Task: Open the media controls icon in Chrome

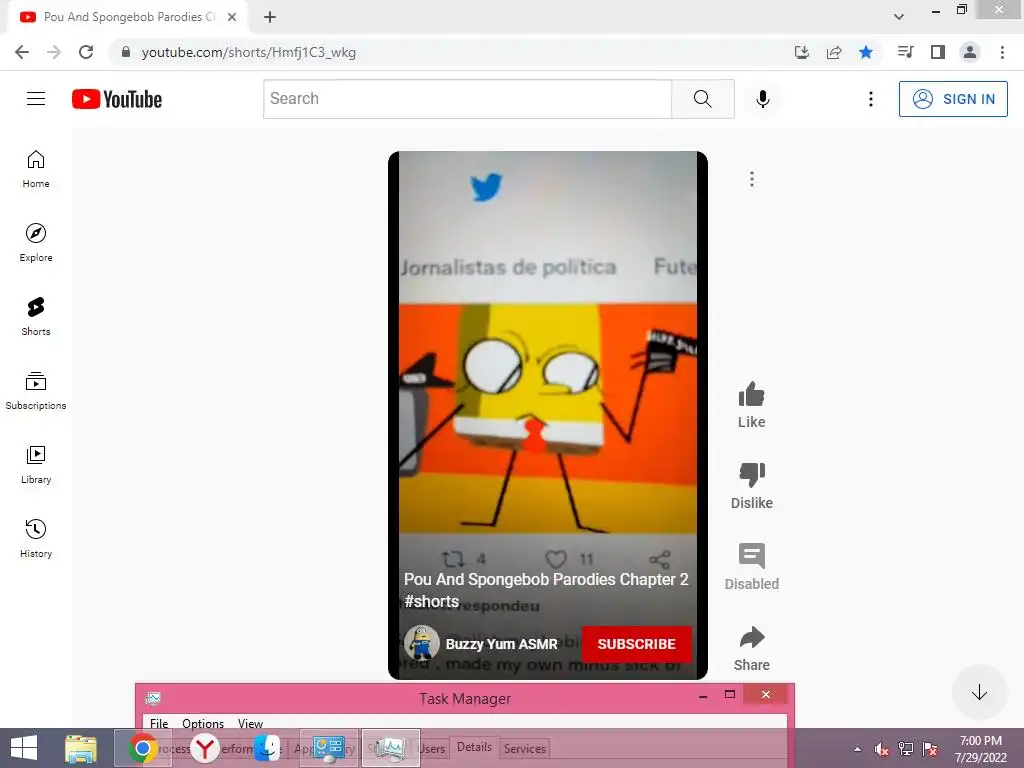Action: click(905, 52)
